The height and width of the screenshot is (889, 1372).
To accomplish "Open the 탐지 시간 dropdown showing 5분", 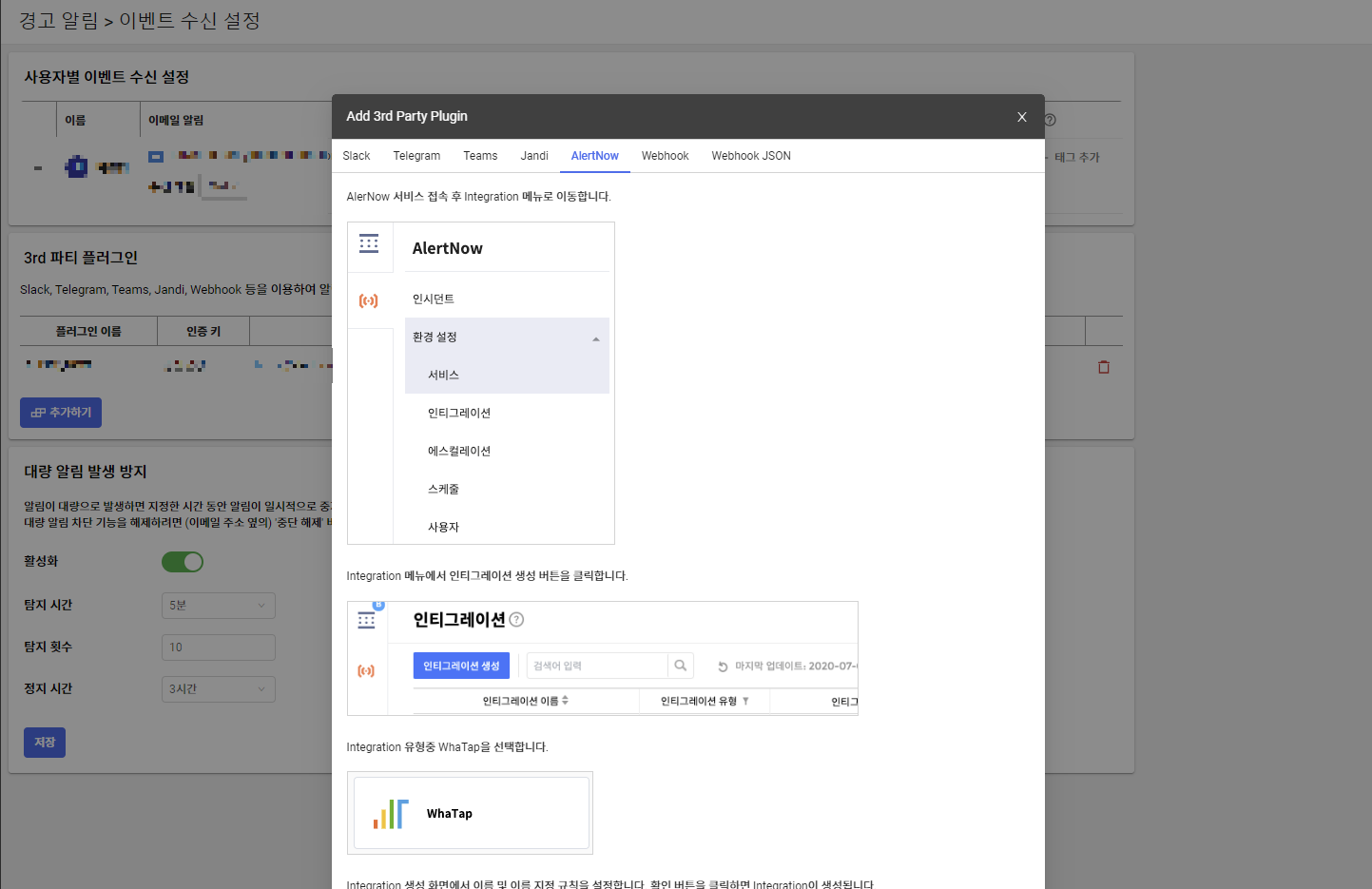I will pyautogui.click(x=219, y=606).
